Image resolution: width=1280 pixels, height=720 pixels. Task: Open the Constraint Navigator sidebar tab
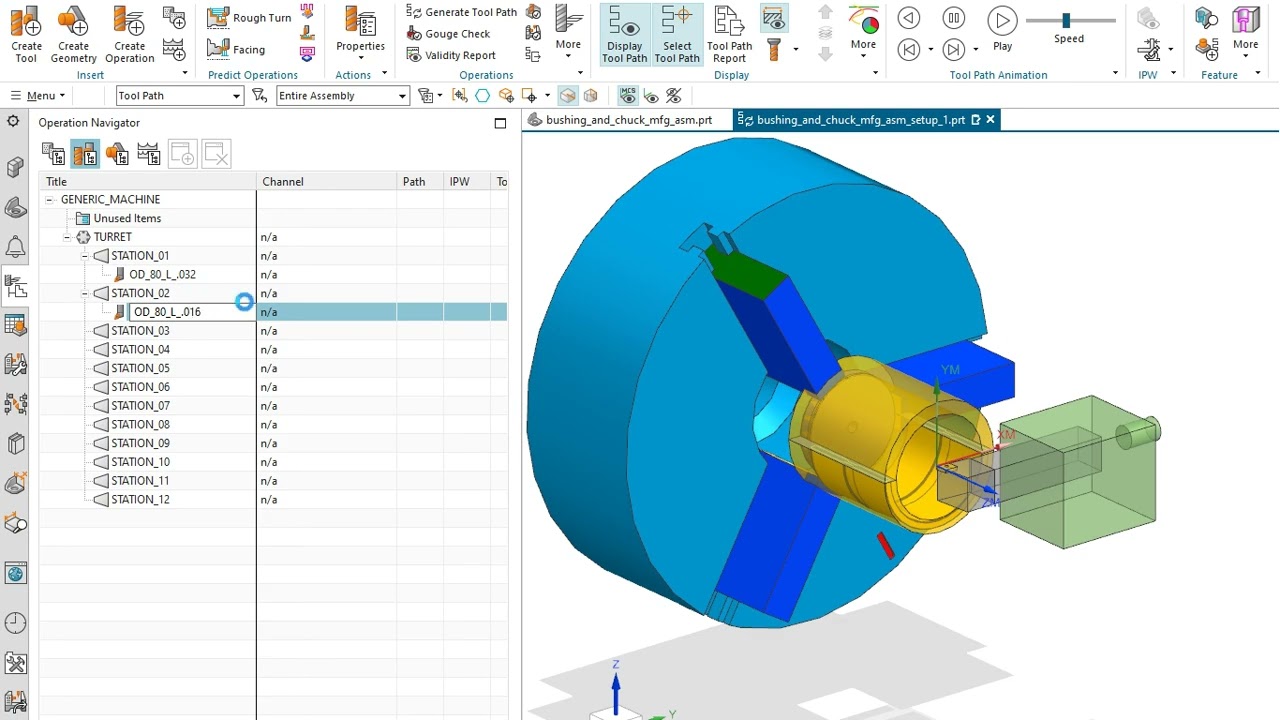click(15, 207)
